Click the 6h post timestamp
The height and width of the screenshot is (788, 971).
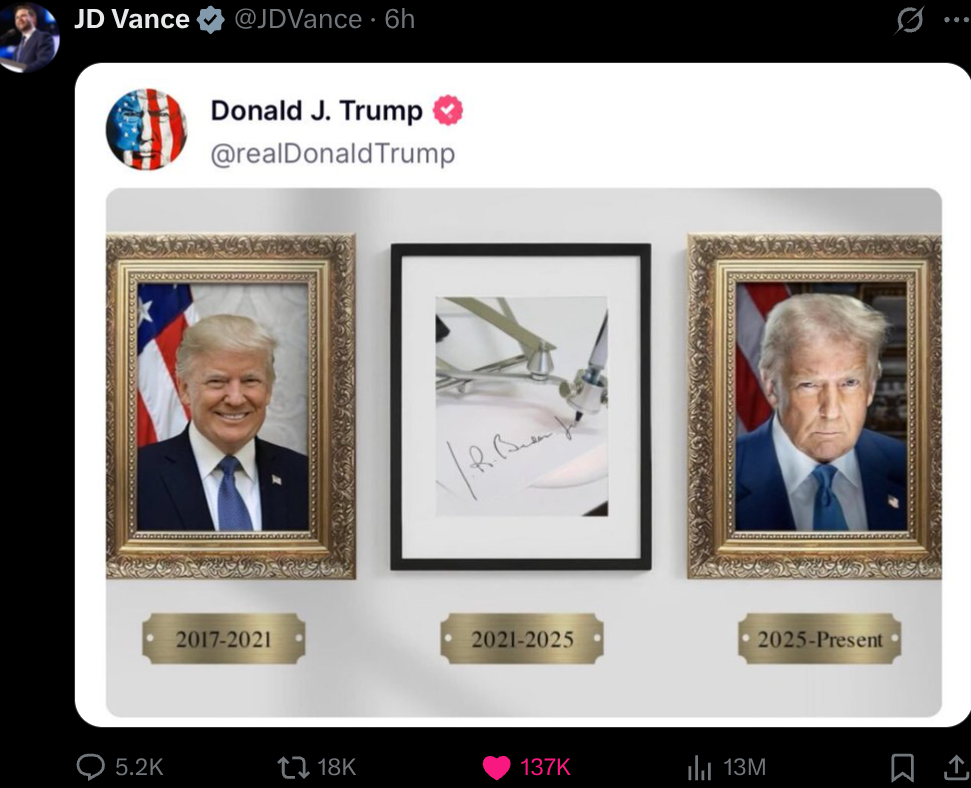(399, 19)
